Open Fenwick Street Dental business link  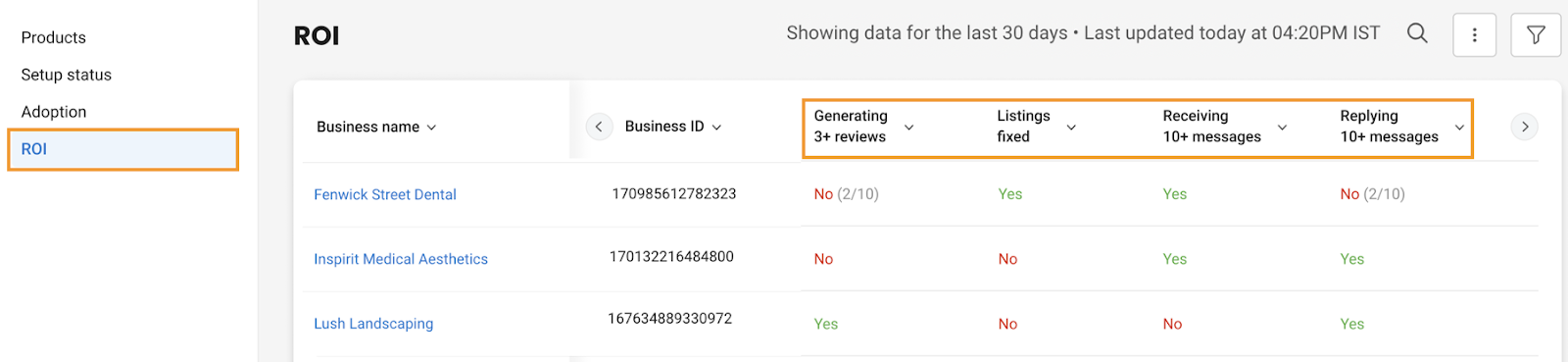pos(385,194)
